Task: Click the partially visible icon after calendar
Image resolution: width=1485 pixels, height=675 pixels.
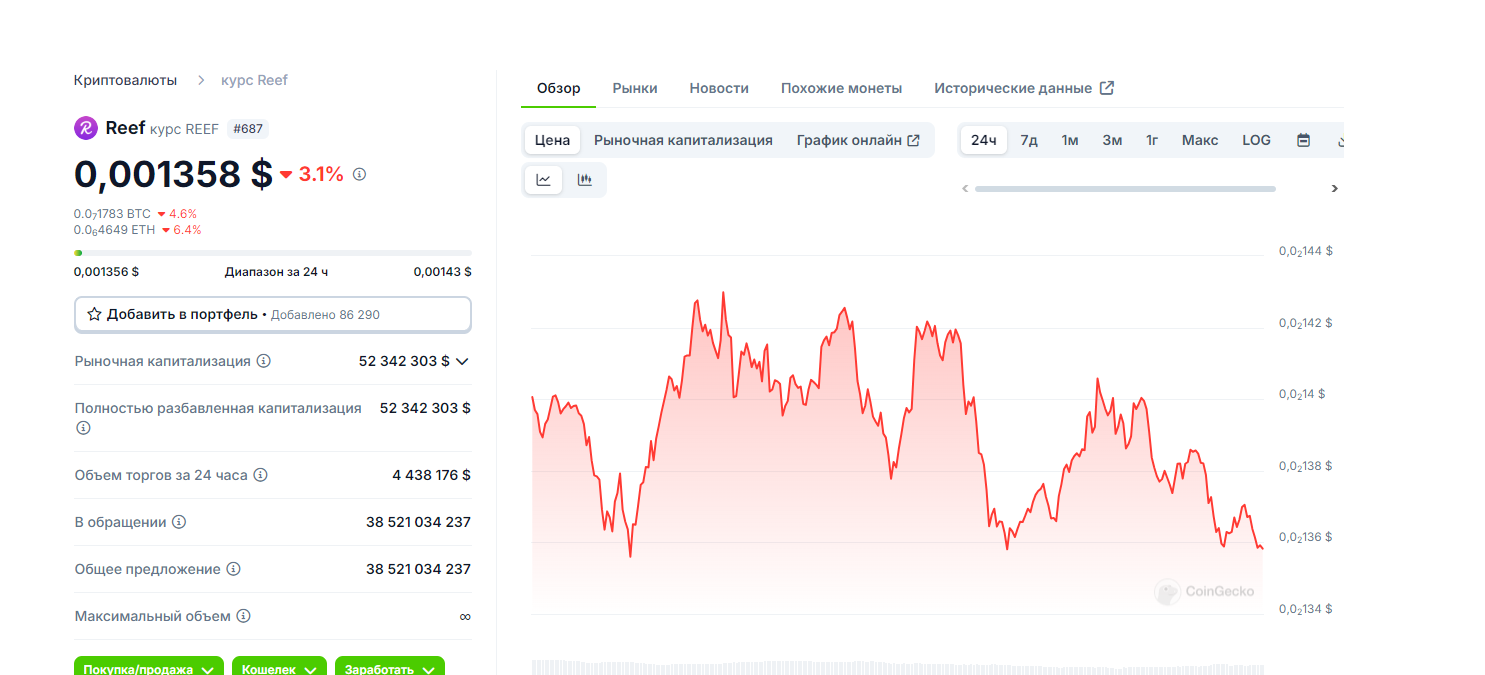Action: (x=1340, y=141)
